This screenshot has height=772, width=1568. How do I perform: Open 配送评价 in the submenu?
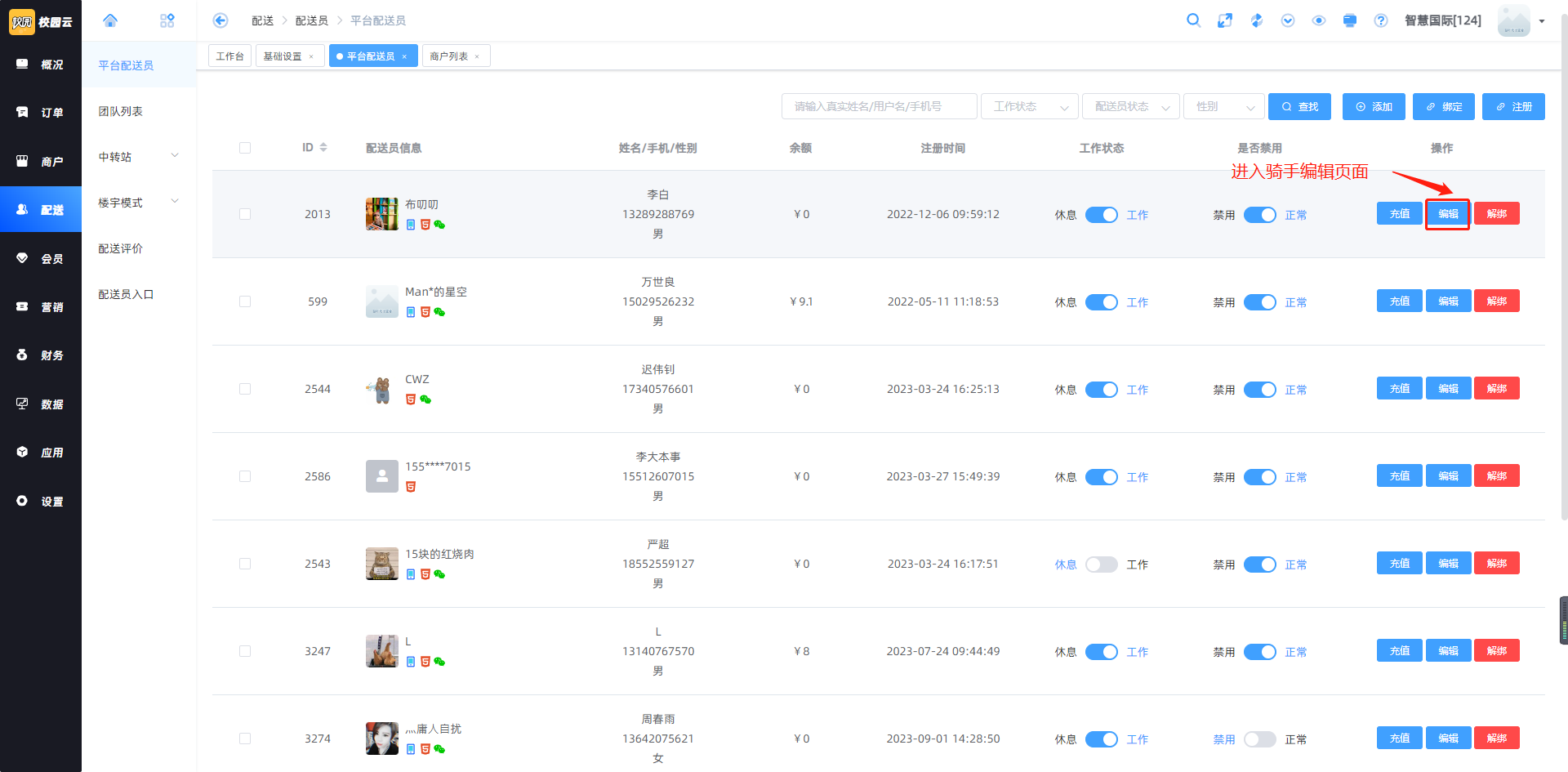[139, 248]
